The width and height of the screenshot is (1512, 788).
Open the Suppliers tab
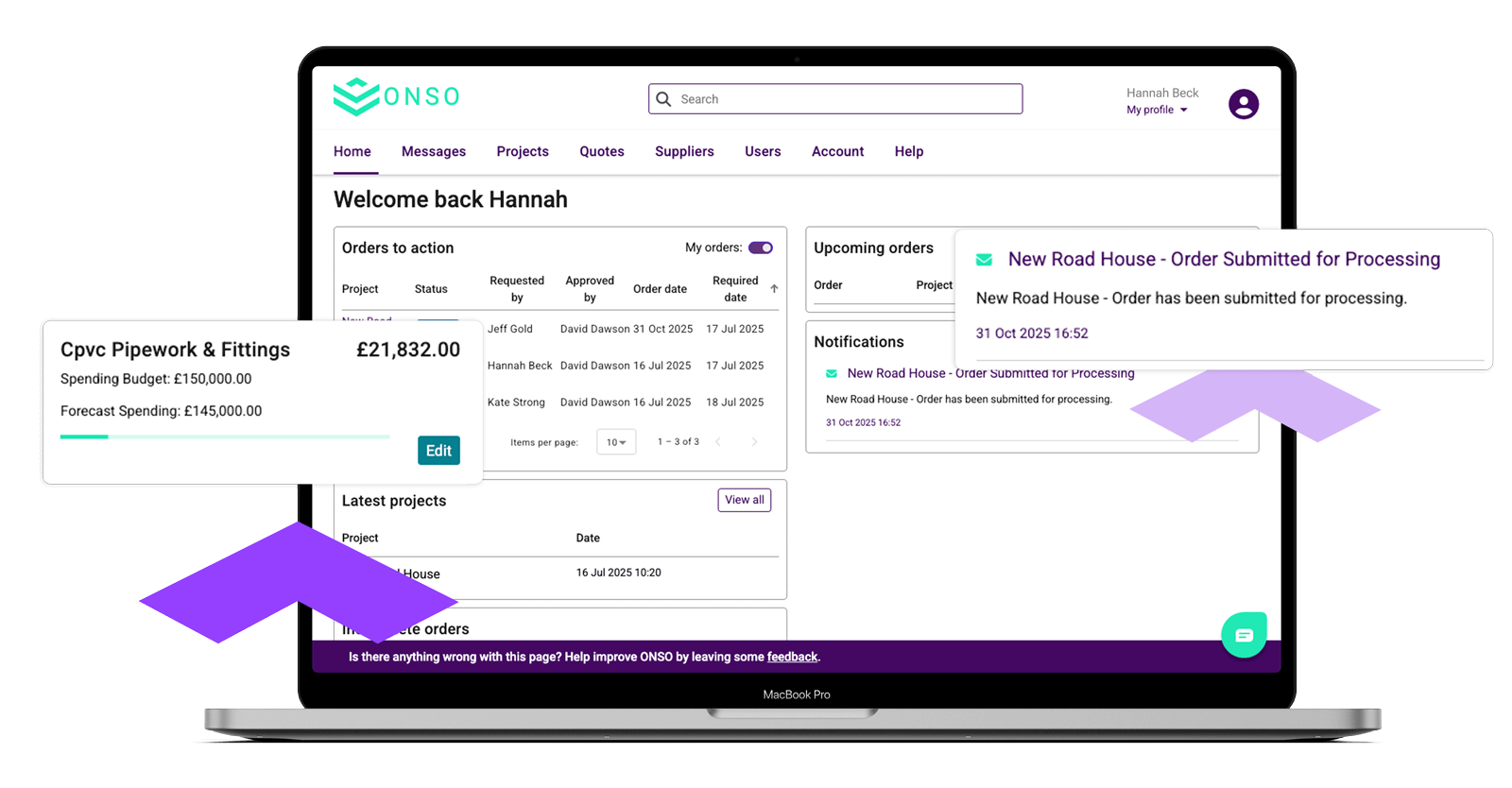click(684, 151)
